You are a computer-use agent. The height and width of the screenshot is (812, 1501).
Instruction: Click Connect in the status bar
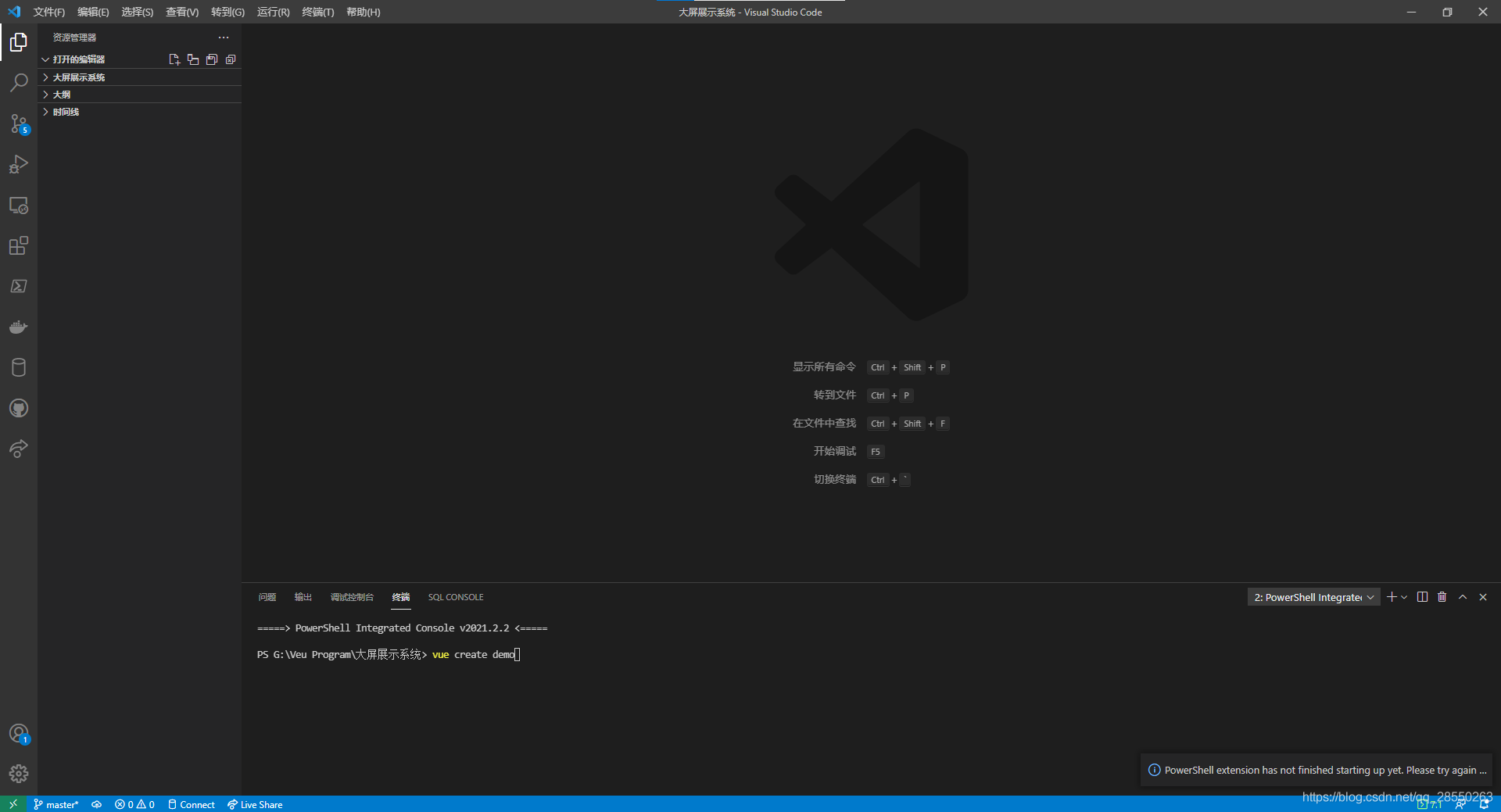pyautogui.click(x=192, y=804)
